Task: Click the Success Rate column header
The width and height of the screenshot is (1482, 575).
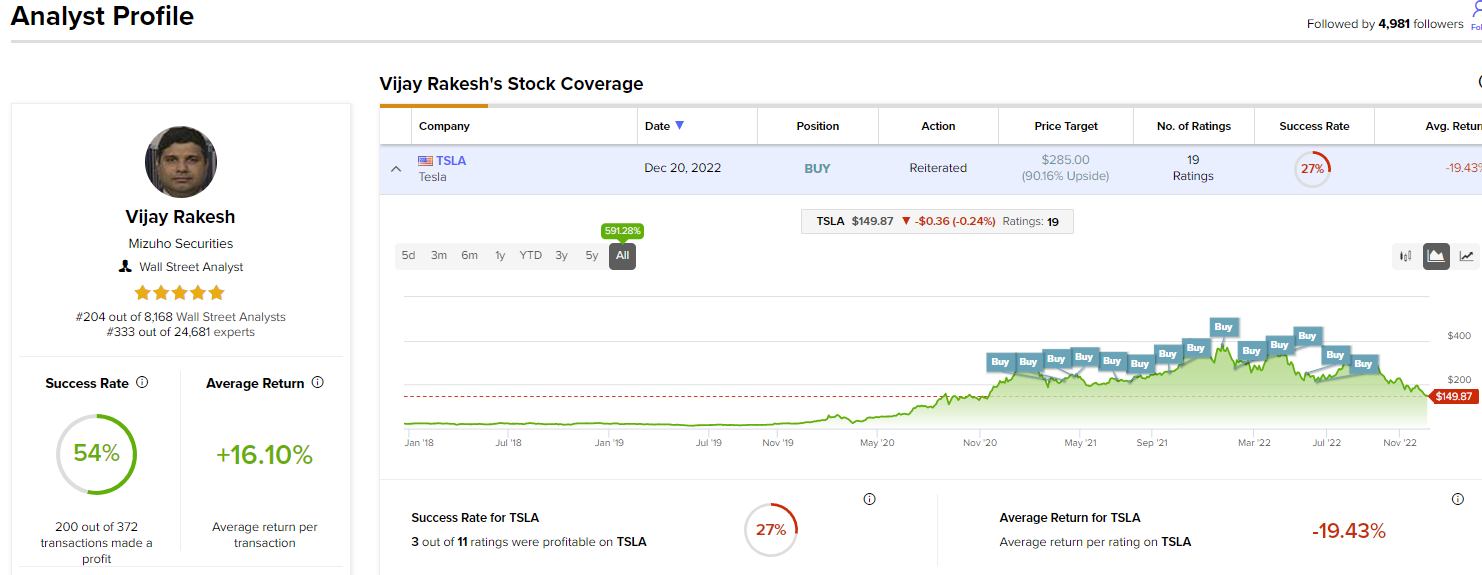Action: tap(1314, 126)
